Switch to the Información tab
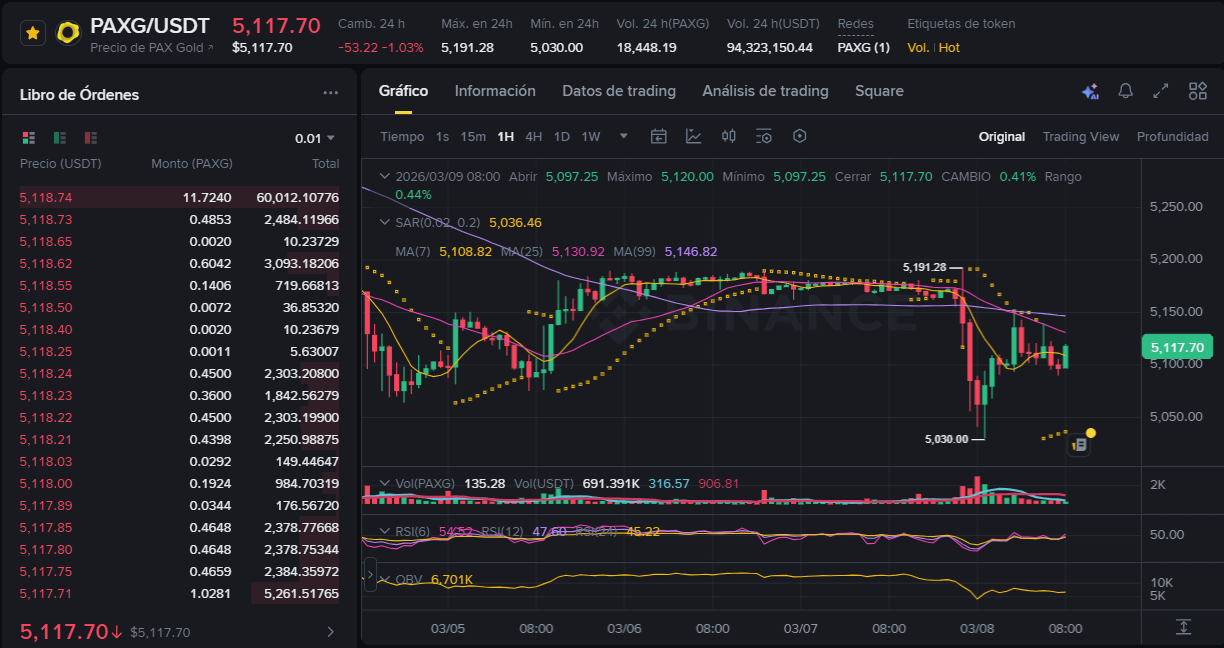The image size is (1224, 648). [495, 91]
